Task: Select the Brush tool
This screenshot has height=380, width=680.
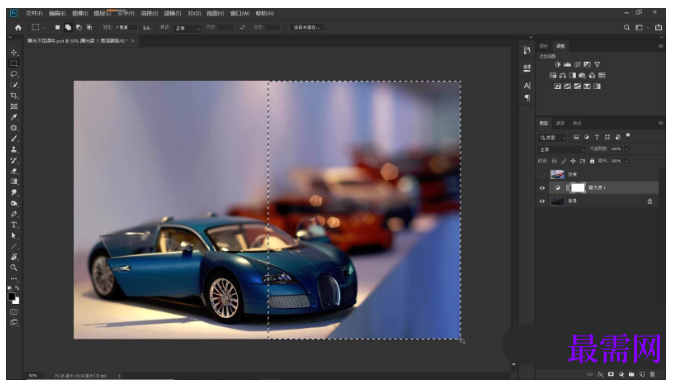Action: [14, 139]
